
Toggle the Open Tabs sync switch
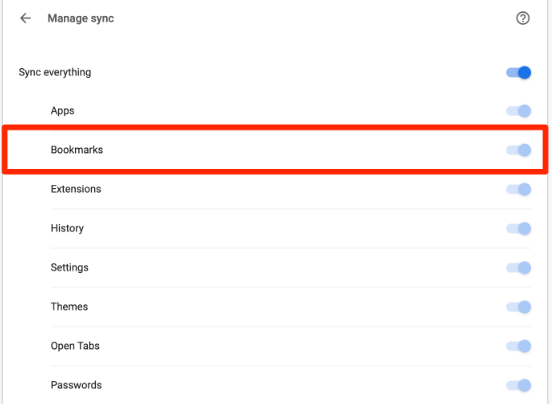[x=519, y=346]
